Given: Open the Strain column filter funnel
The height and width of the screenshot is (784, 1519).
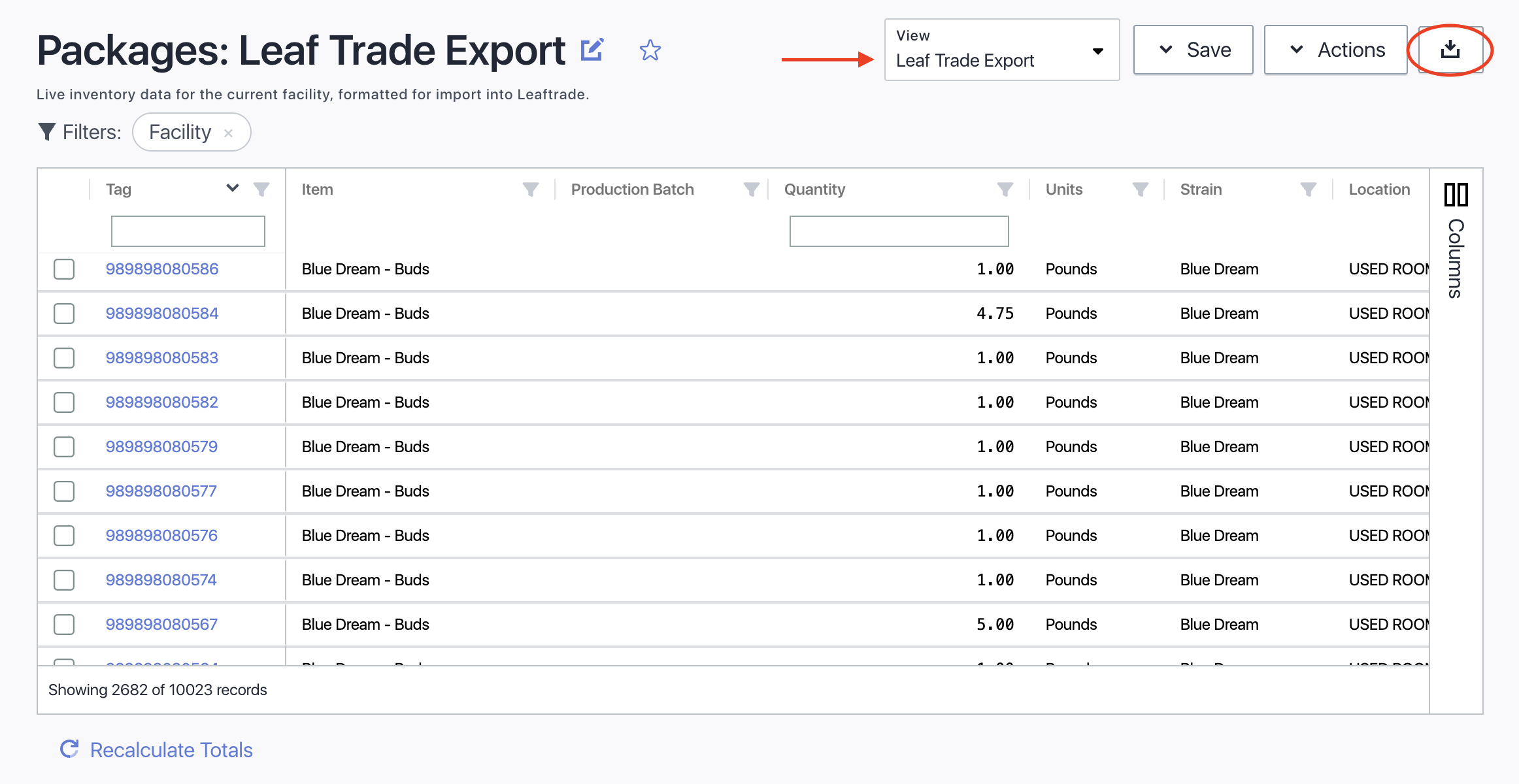Looking at the screenshot, I should point(1309,189).
